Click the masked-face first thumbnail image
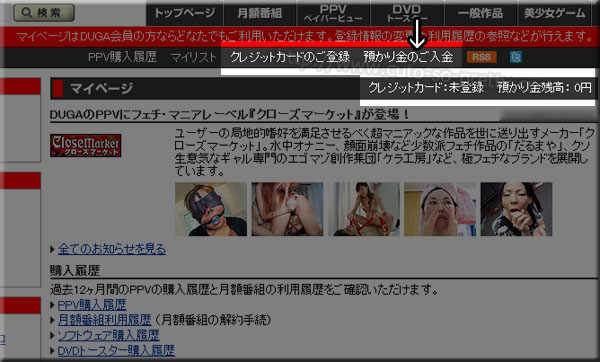This screenshot has height=362, width=600. 211,209
